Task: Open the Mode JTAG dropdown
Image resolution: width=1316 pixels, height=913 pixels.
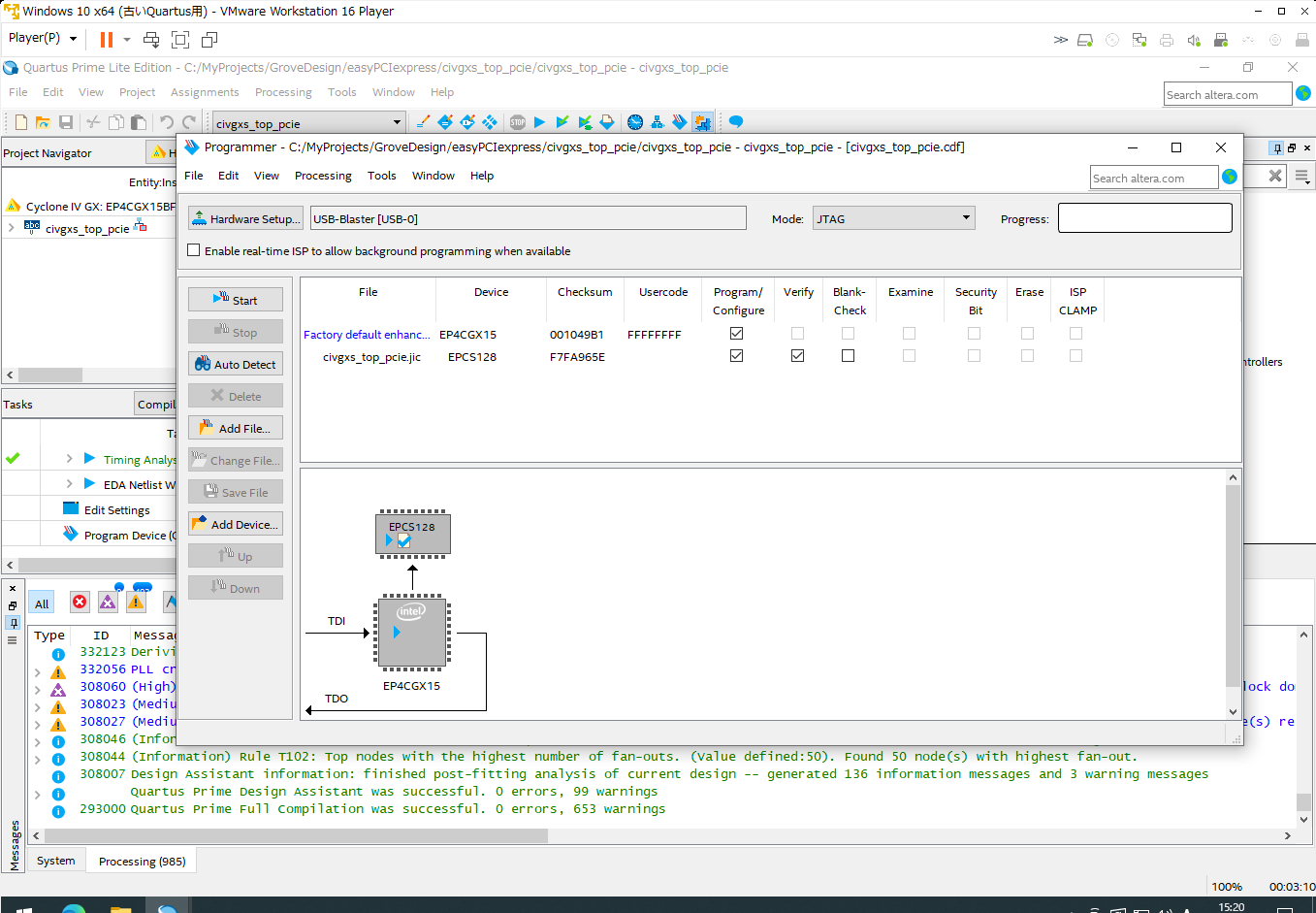Action: [x=893, y=218]
